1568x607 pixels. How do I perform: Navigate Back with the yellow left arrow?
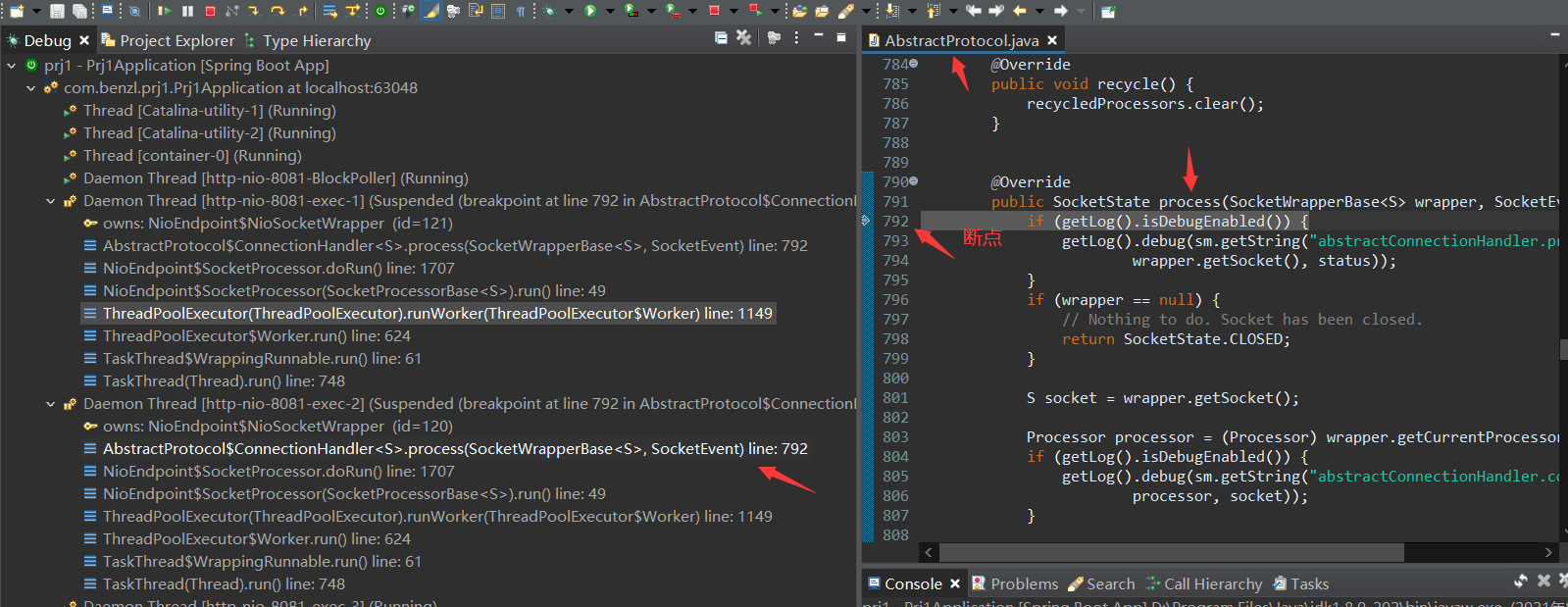pos(1020,11)
